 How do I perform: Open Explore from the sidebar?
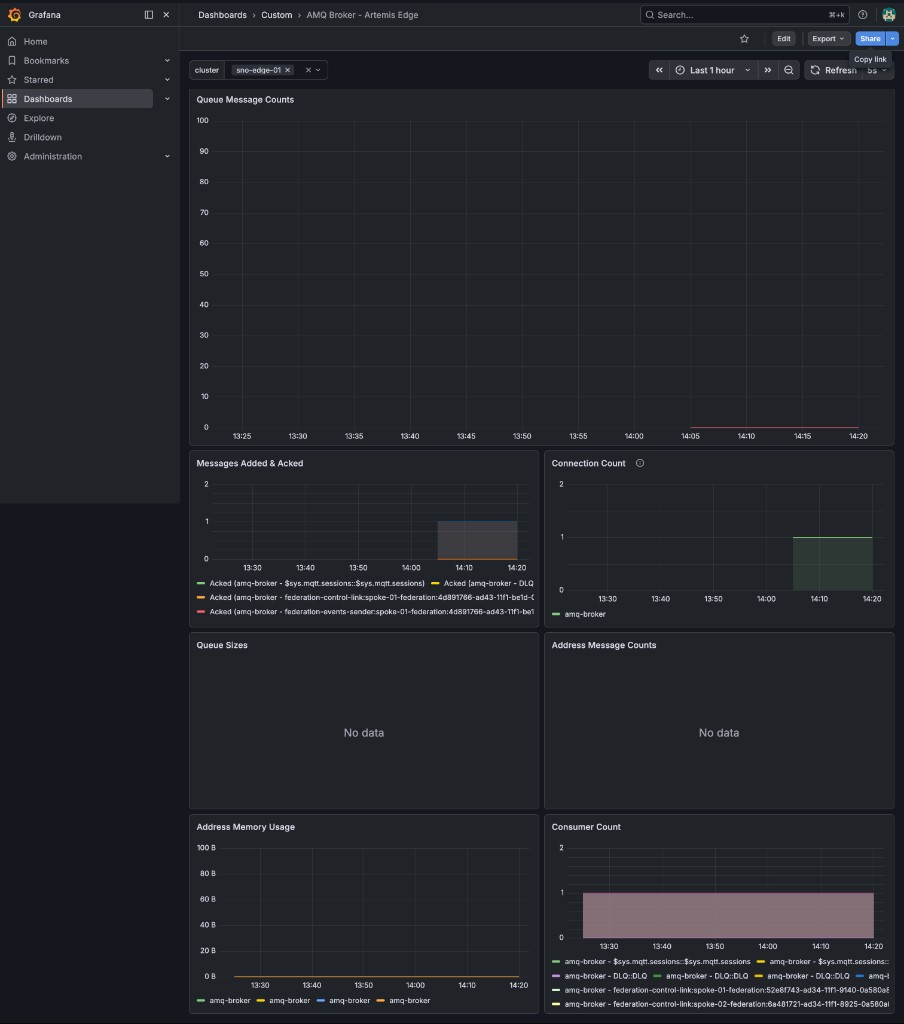(39, 118)
